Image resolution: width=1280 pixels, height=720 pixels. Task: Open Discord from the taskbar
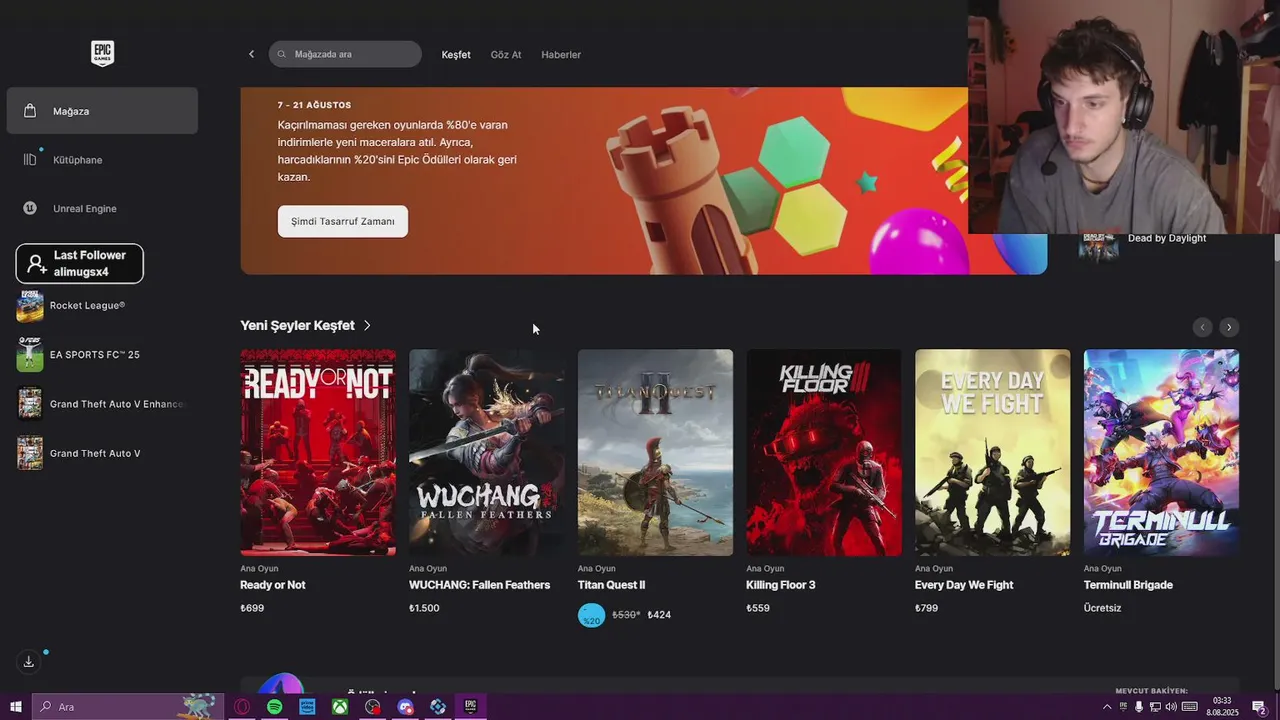[405, 707]
